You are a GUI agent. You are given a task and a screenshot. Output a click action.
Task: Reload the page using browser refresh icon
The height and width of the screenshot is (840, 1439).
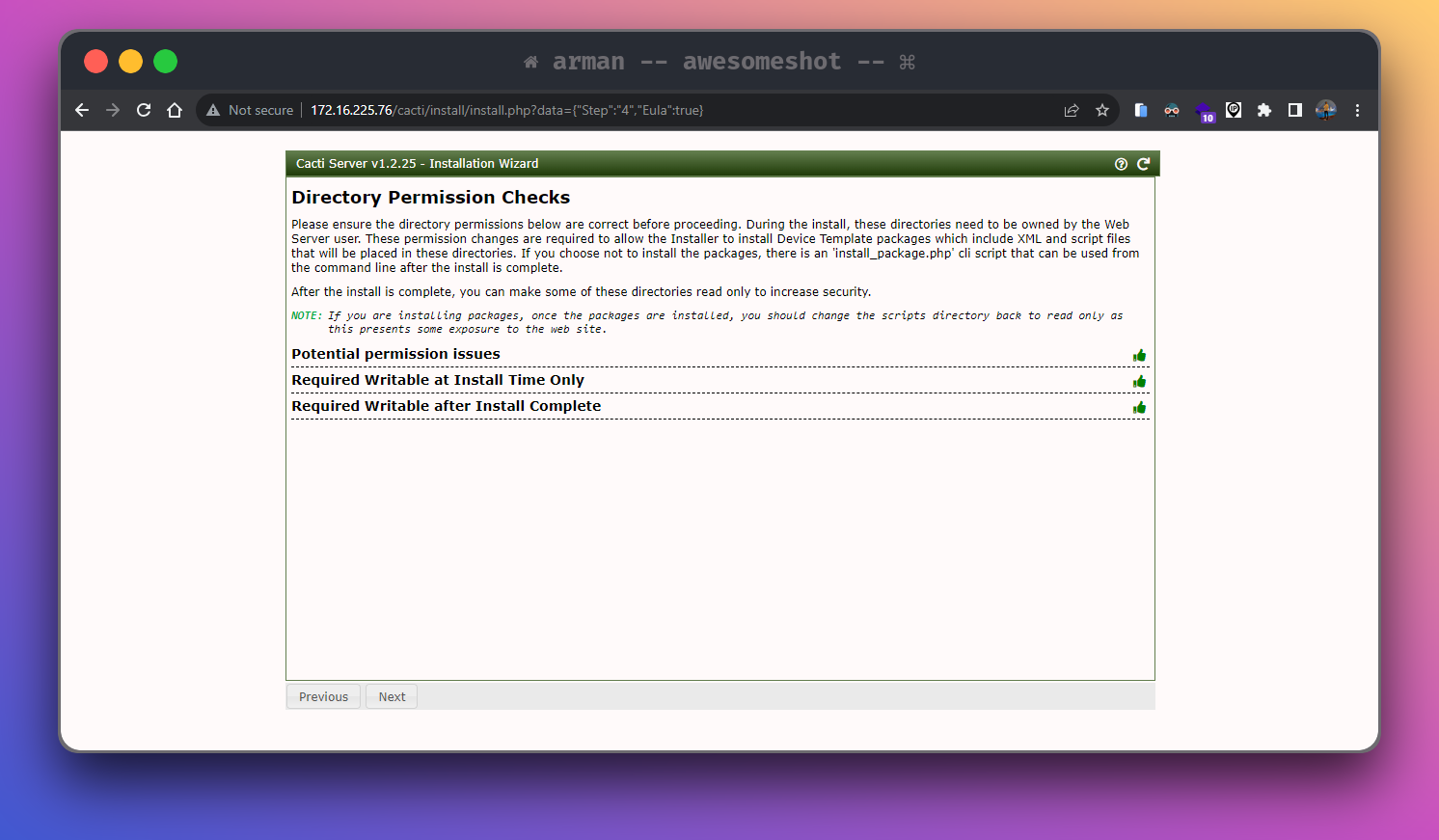click(x=144, y=110)
